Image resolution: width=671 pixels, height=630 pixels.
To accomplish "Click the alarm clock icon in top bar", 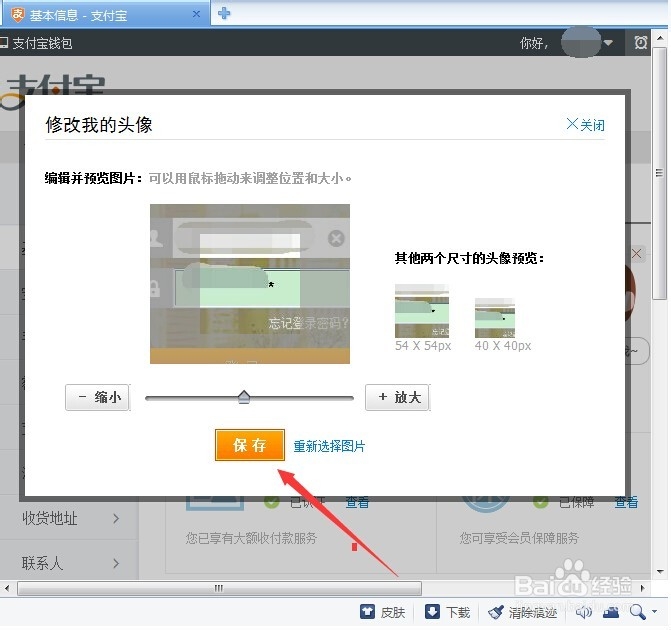I will click(x=641, y=43).
